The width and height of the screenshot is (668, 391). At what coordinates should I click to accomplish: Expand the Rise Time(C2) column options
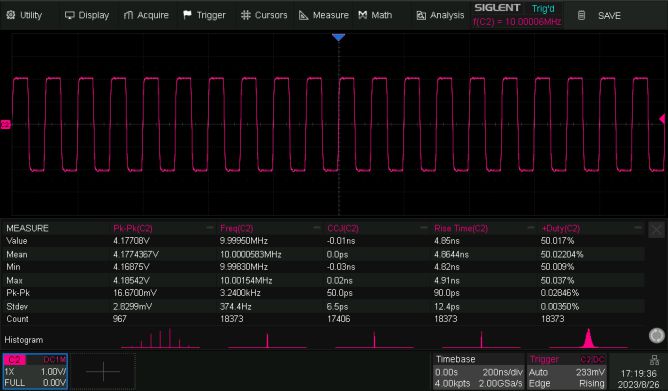tap(530, 228)
